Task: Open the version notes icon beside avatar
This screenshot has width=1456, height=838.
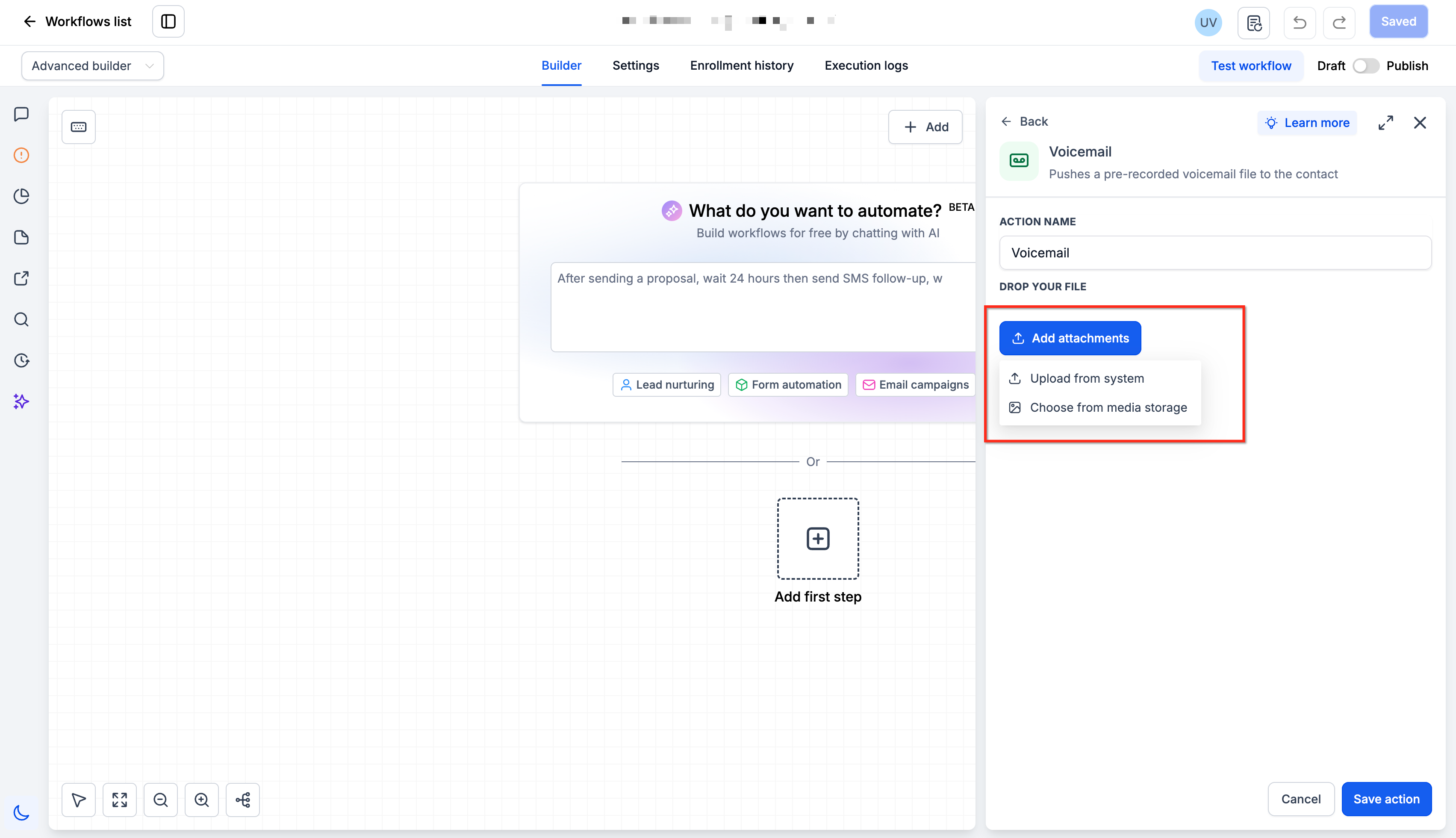Action: [x=1253, y=22]
